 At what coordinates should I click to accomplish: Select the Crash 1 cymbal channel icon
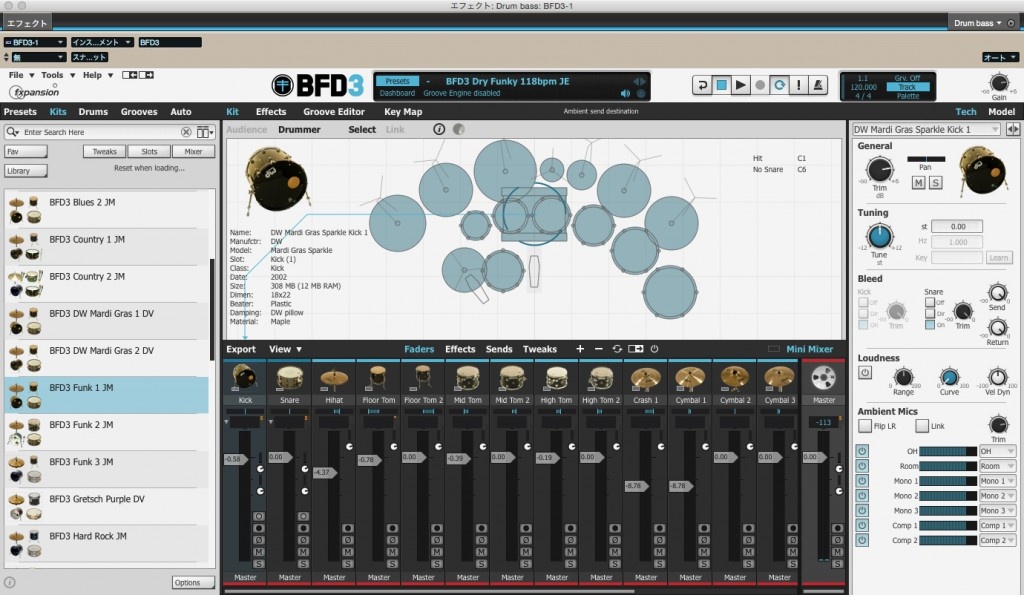click(x=645, y=378)
